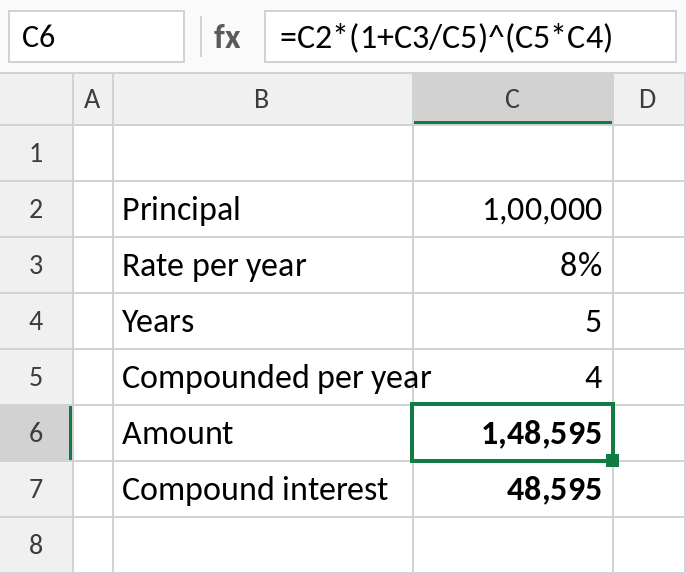Select column C header

coord(513,99)
